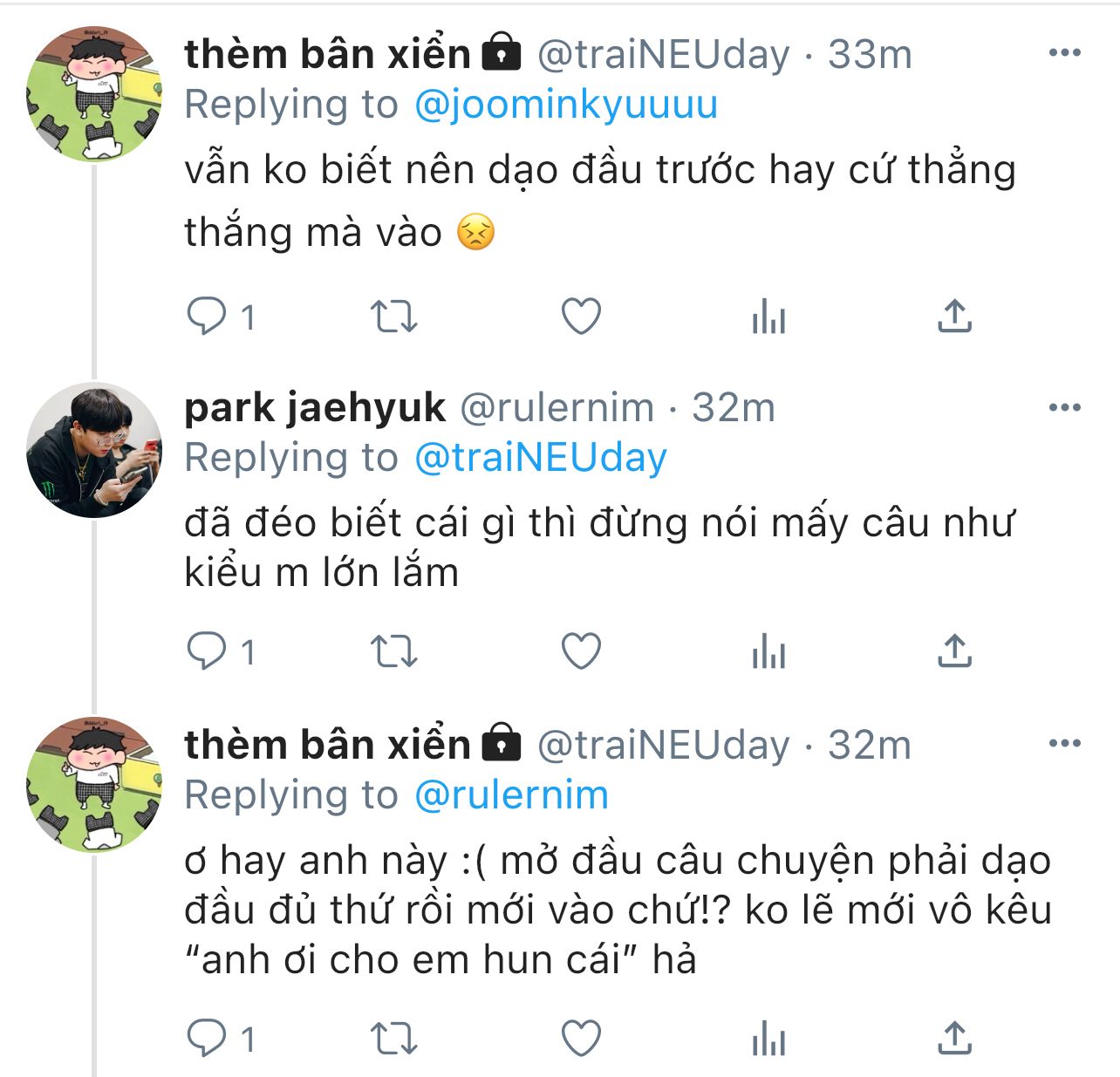The image size is (1120, 1077).
Task: Open the @rulernim mention in the last tweet
Action: pos(511,794)
